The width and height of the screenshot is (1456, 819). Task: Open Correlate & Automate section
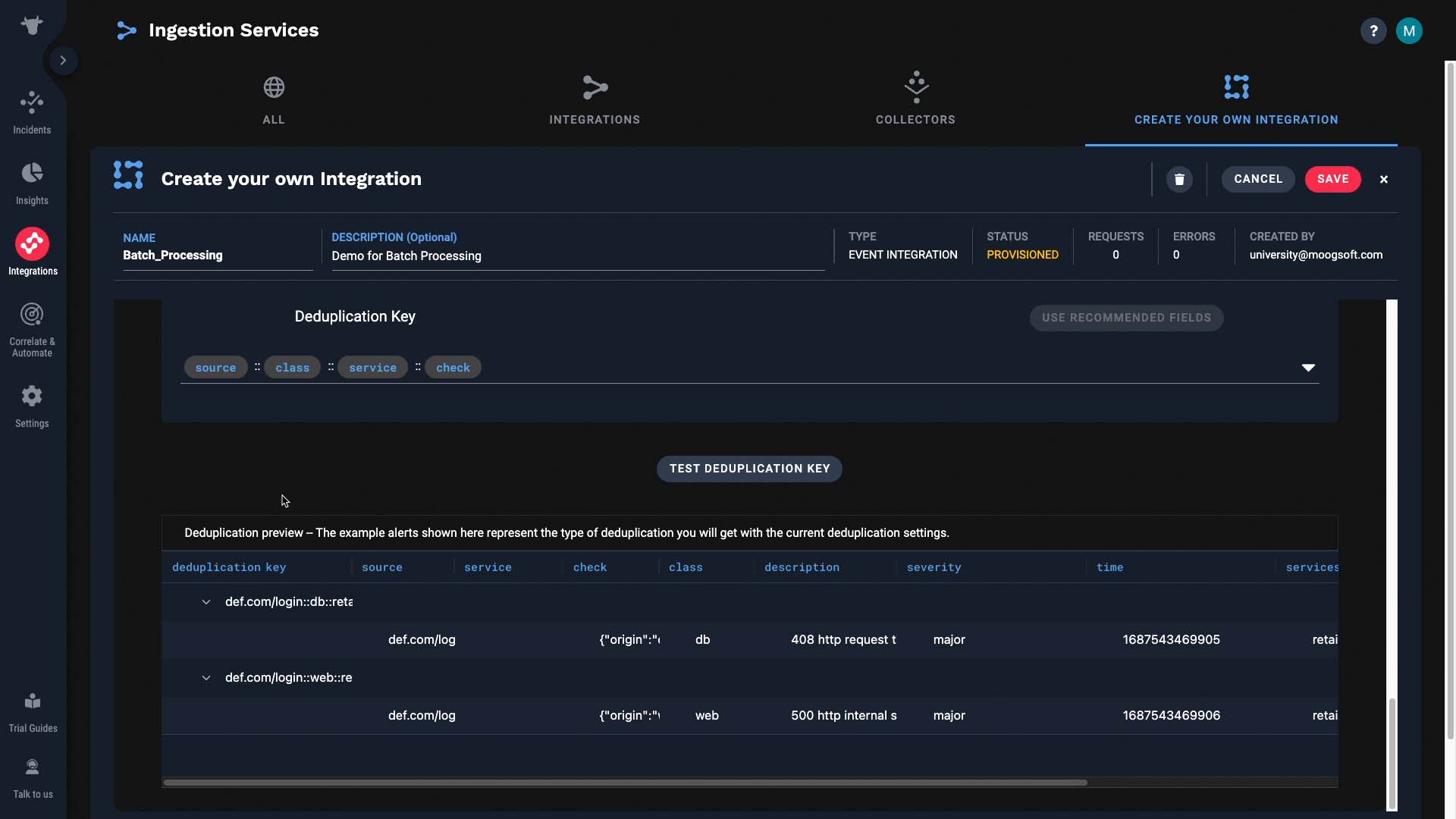[x=32, y=330]
